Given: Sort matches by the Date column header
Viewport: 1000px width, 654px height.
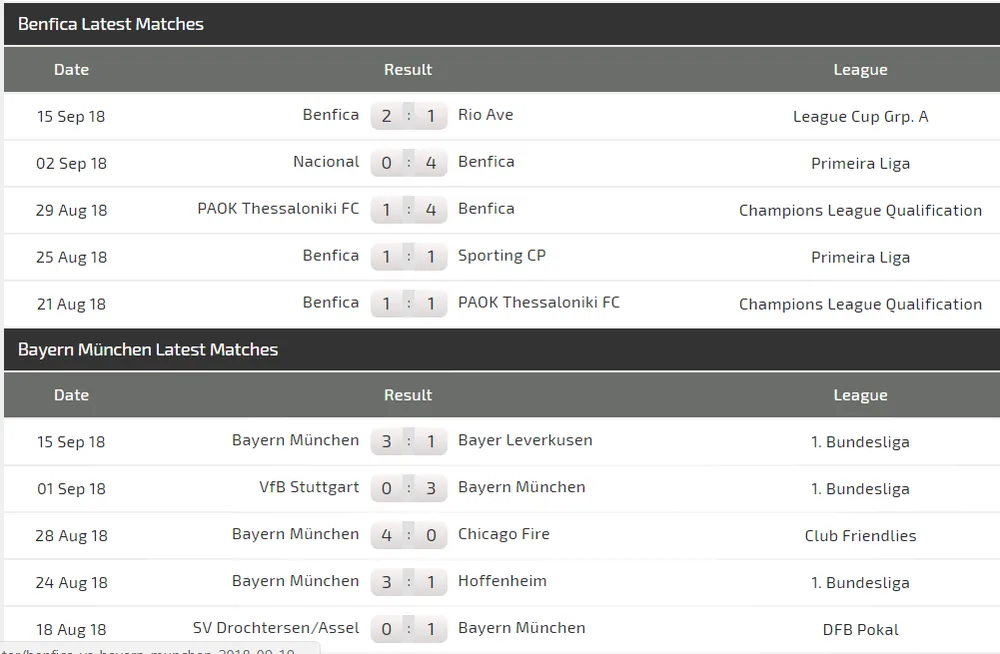Looking at the screenshot, I should pyautogui.click(x=71, y=69).
